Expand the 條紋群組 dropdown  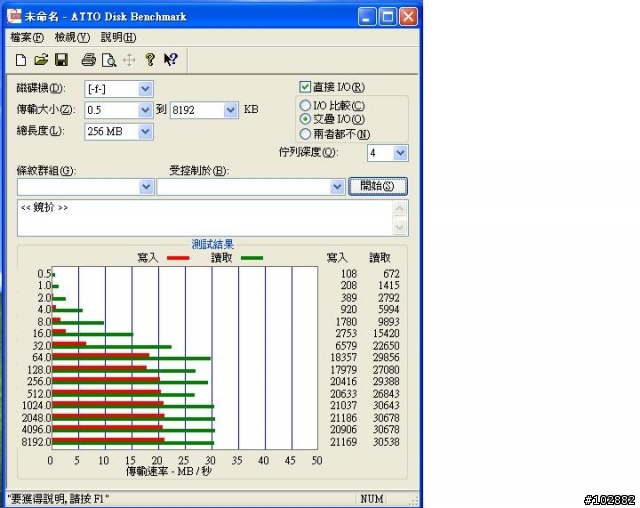pyautogui.click(x=146, y=187)
